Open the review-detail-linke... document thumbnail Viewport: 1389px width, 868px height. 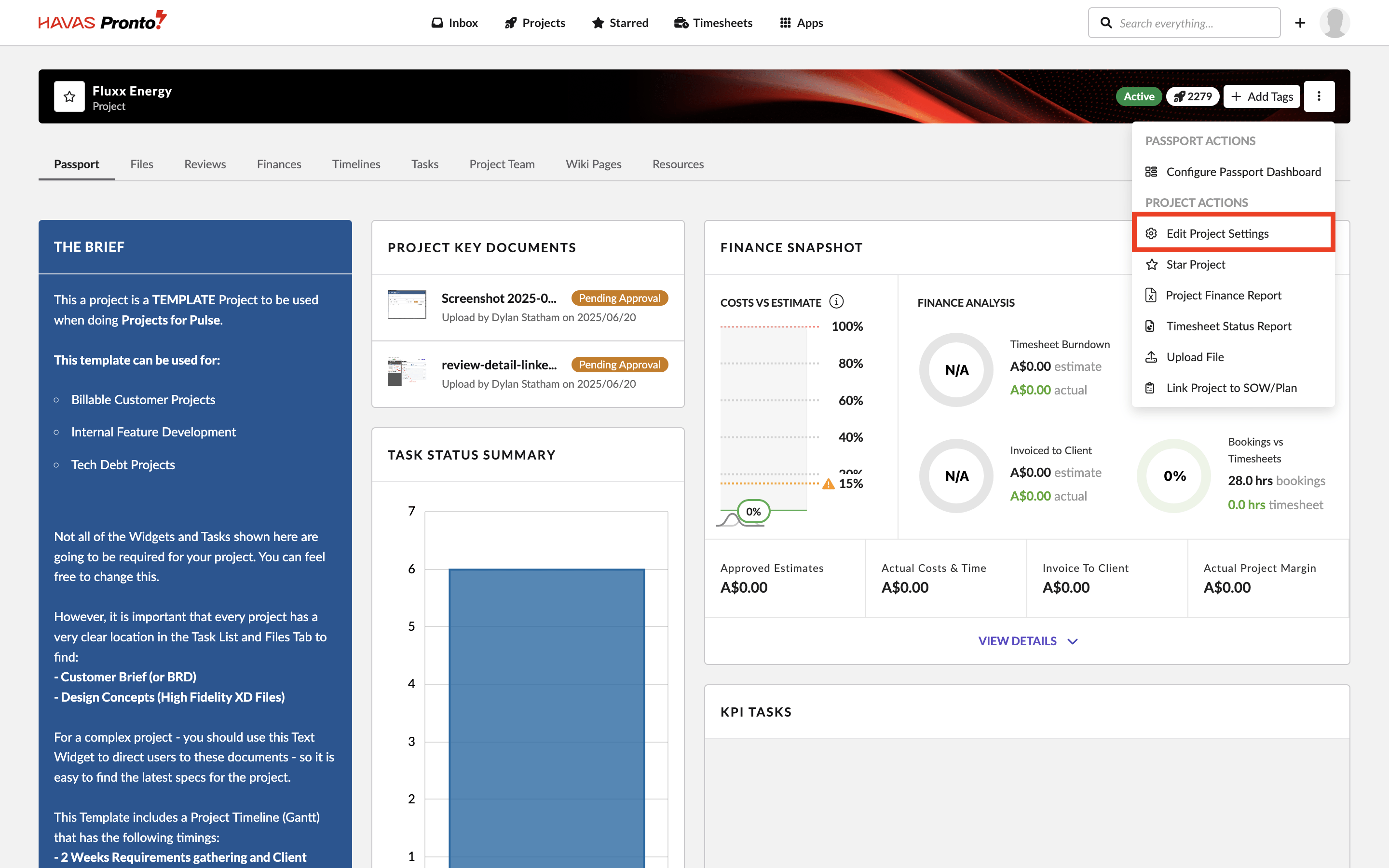pos(407,371)
